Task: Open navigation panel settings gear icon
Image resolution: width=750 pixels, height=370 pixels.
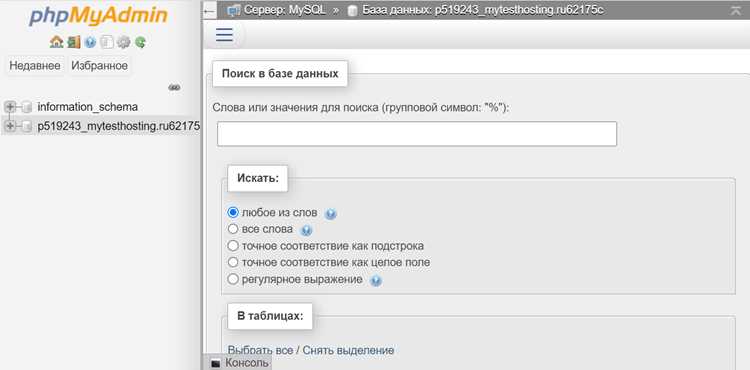Action: pyautogui.click(x=123, y=43)
